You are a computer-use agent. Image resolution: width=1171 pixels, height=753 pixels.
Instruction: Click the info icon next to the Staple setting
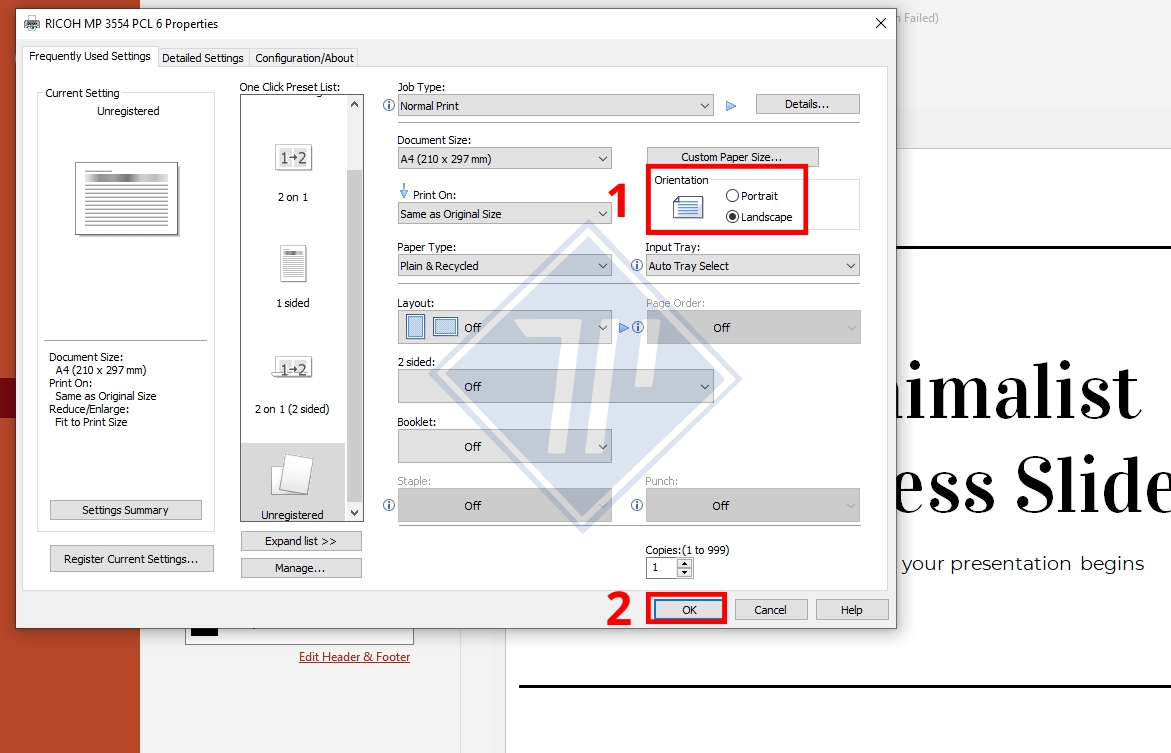click(387, 505)
